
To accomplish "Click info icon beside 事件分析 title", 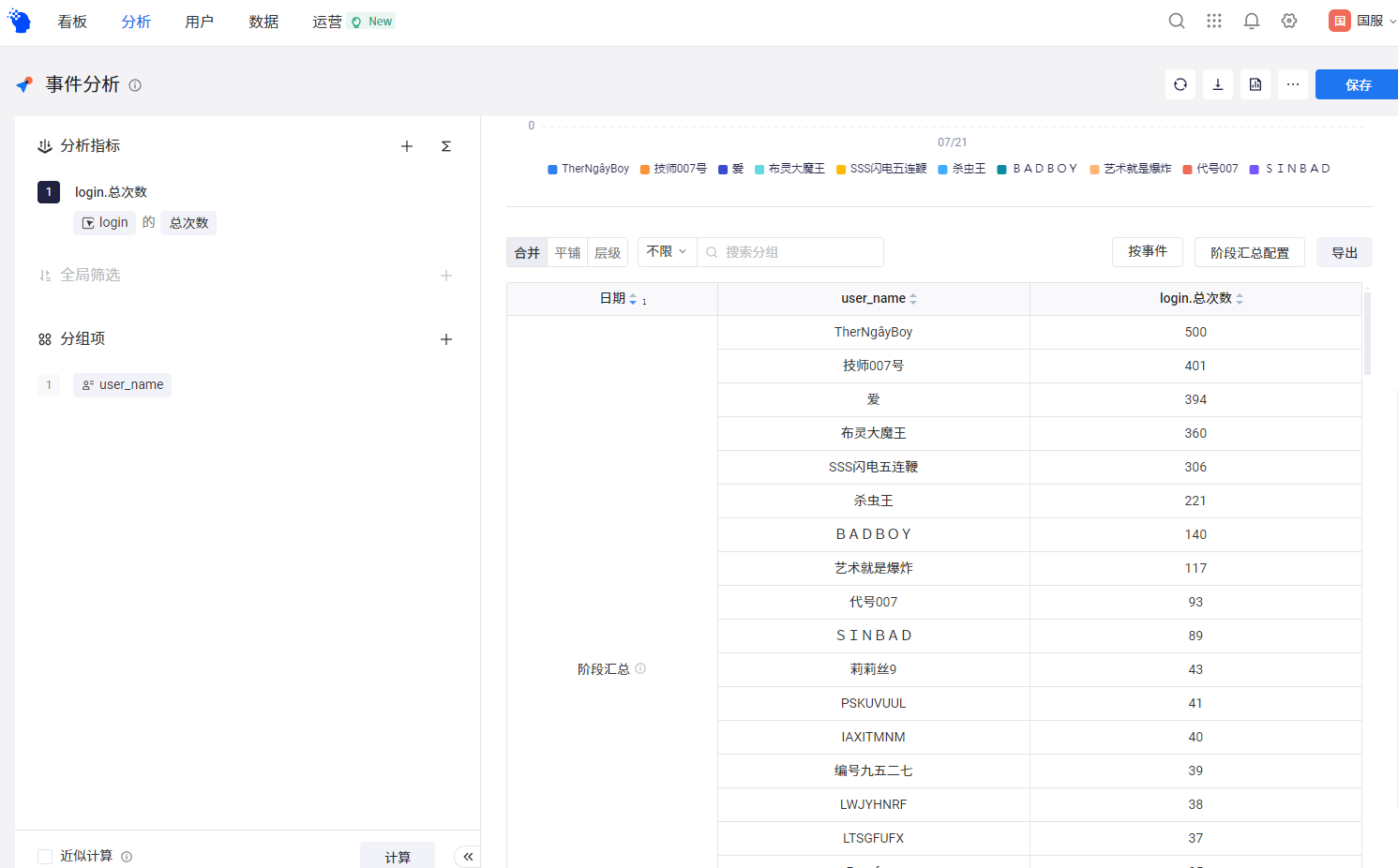I will click(135, 85).
